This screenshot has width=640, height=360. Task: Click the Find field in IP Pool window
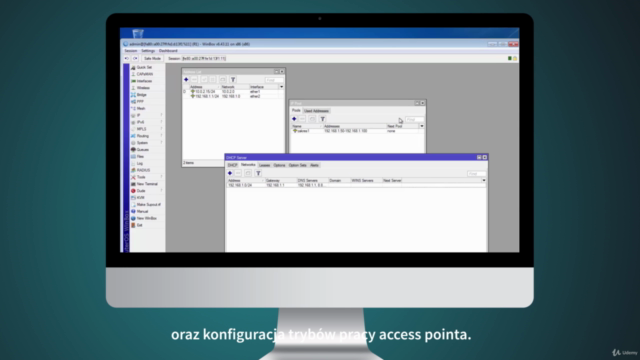tap(414, 119)
